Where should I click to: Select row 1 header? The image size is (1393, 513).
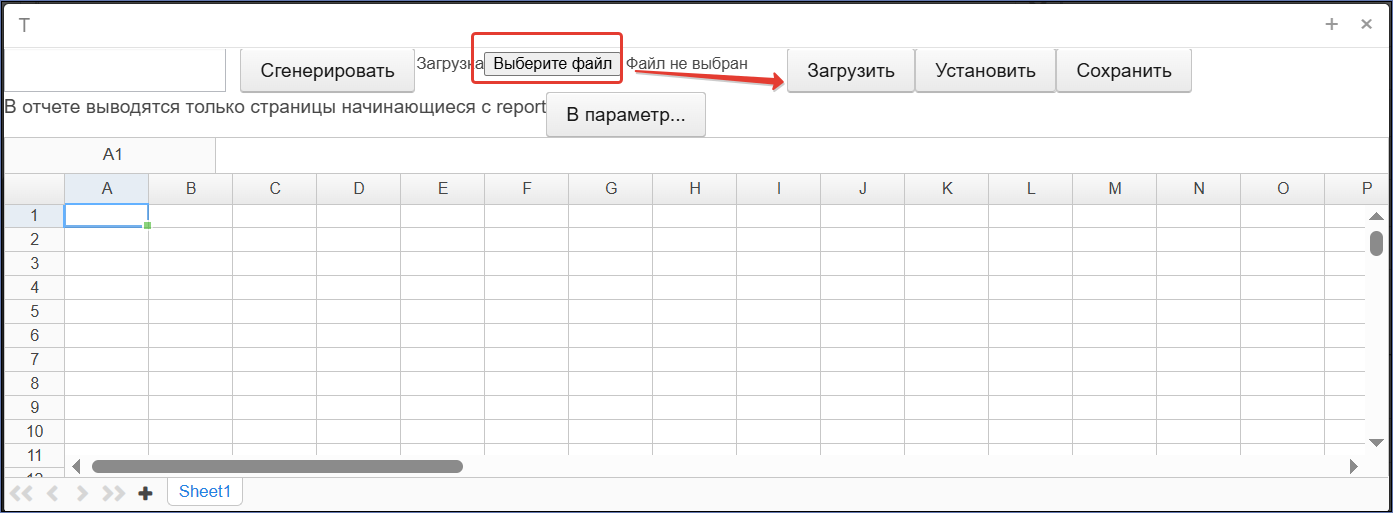tap(34, 215)
